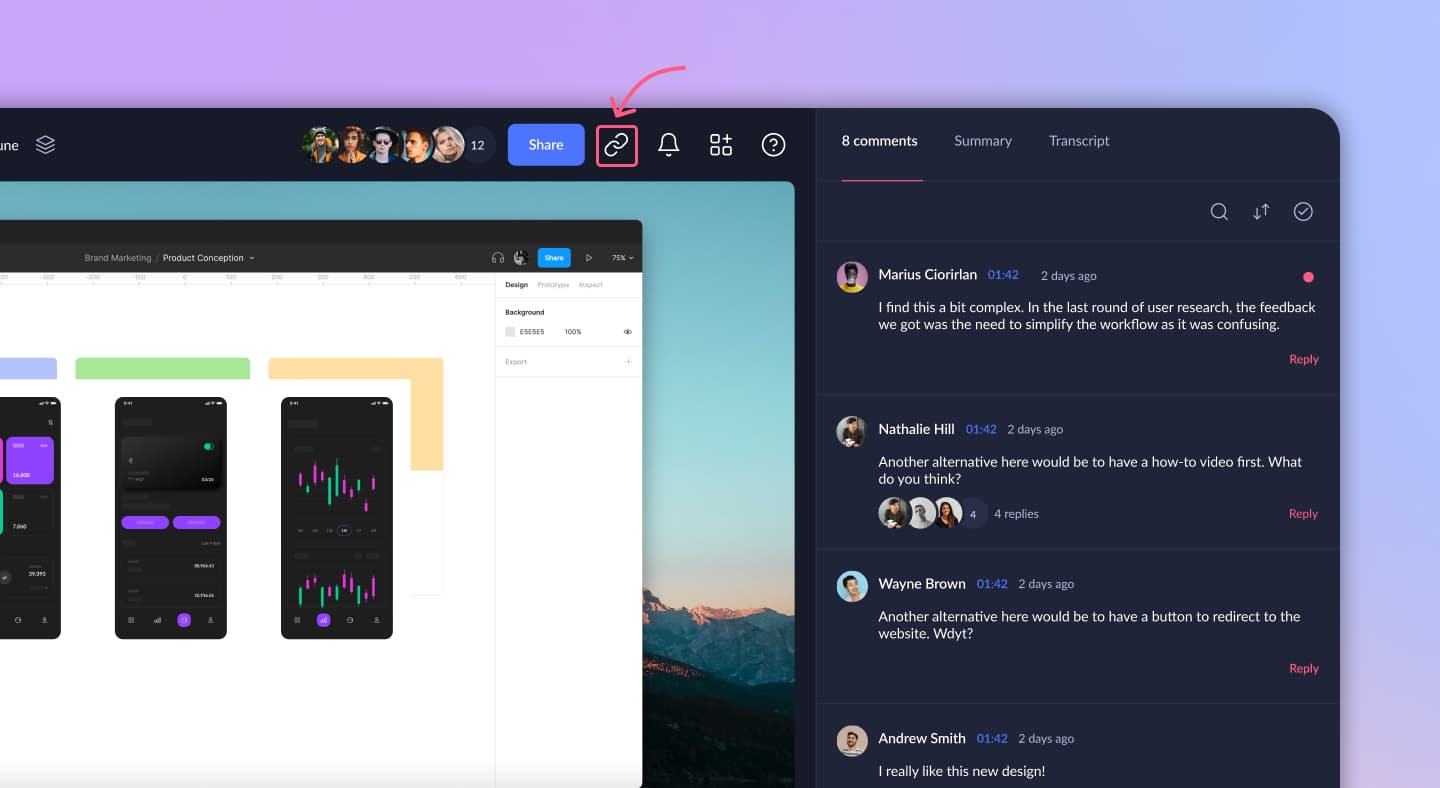Viewport: 1440px width, 788px height.
Task: Sort comments using the up-down arrows icon
Action: [x=1261, y=211]
